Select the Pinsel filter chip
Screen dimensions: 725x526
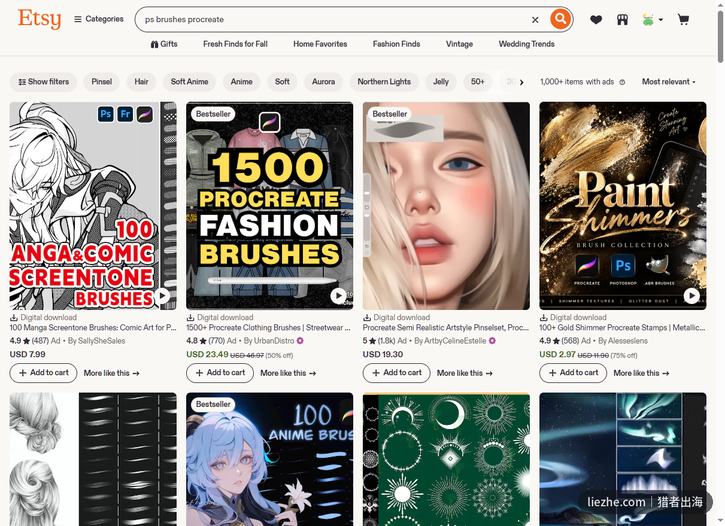(x=101, y=82)
